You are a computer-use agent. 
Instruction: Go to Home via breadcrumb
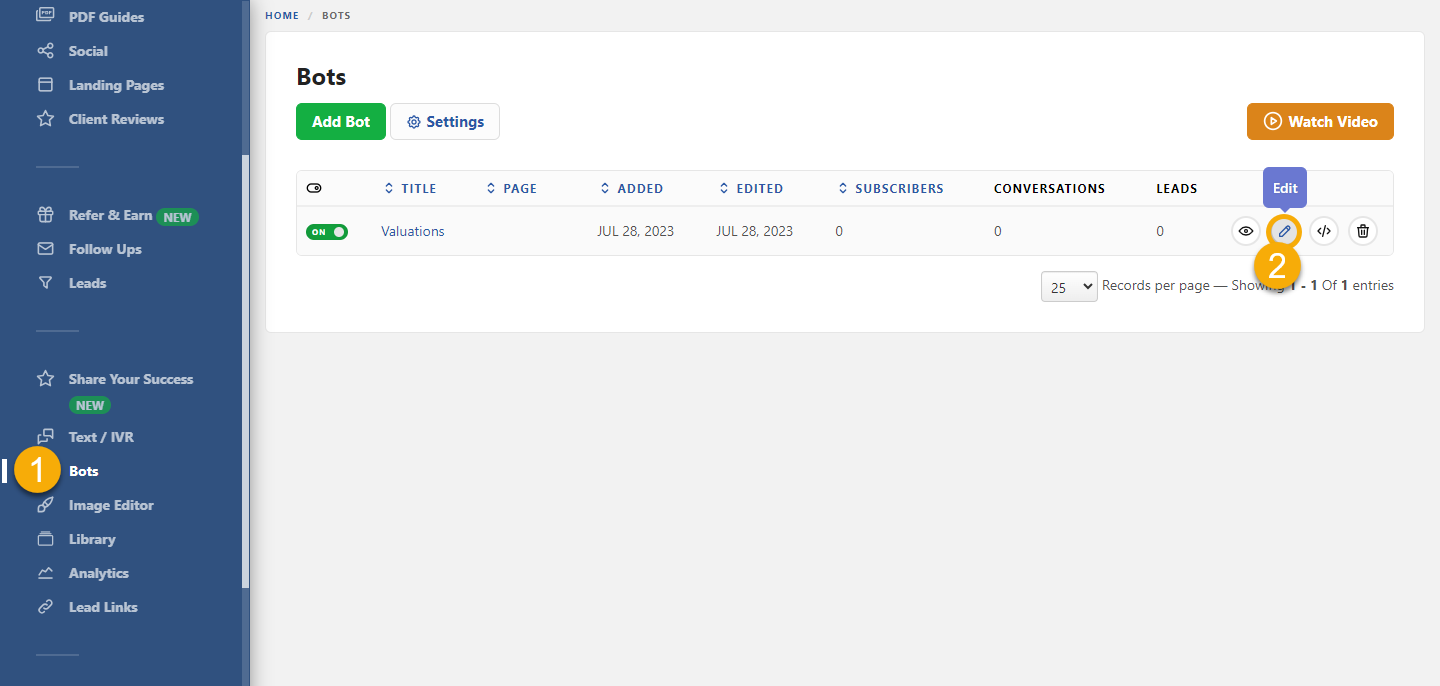point(282,16)
